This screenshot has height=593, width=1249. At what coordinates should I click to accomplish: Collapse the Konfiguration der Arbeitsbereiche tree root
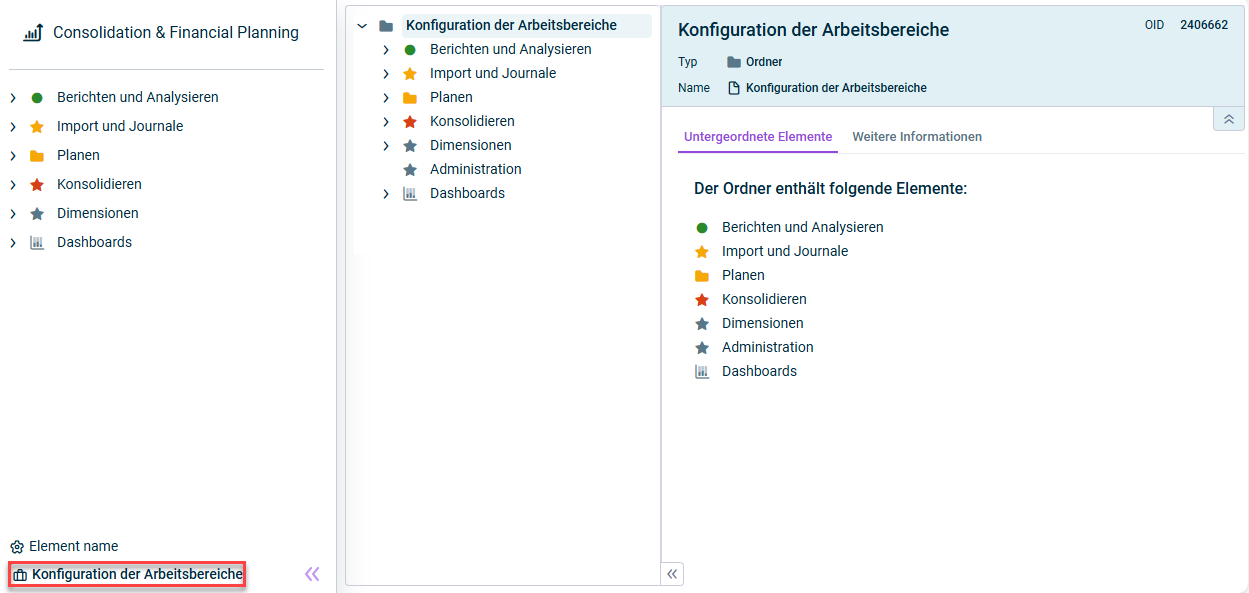click(x=362, y=26)
